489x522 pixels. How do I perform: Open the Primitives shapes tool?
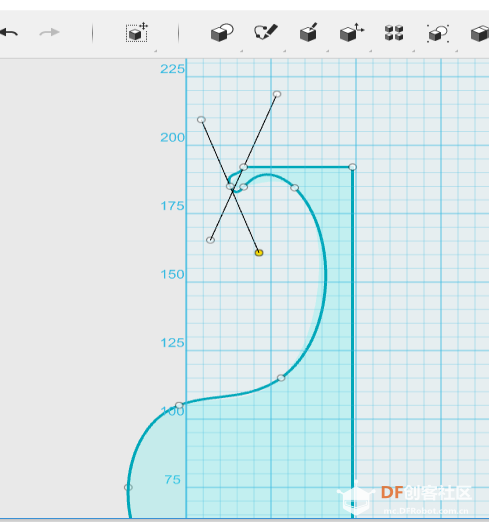[222, 33]
